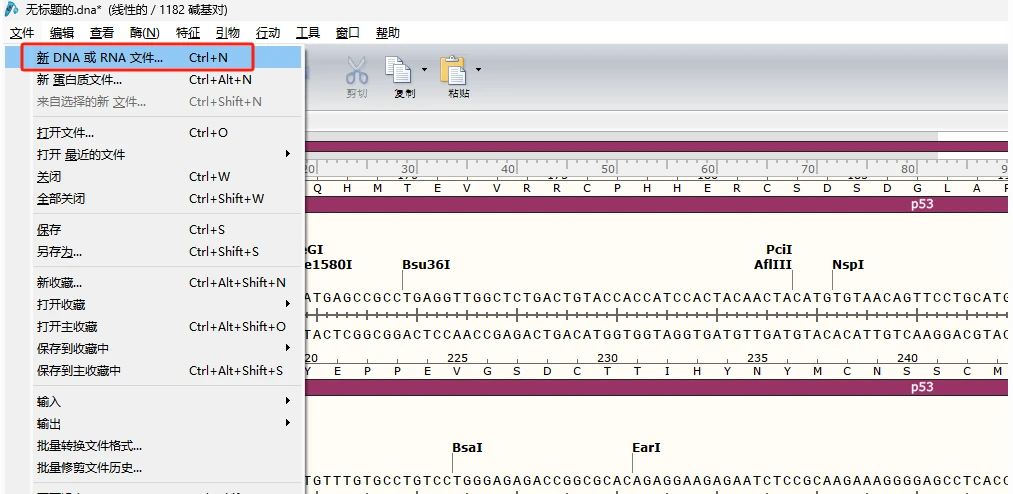Screen dimensions: 1013x494
Task: Open the dropdown arrow beside Copy
Action: (x=425, y=70)
